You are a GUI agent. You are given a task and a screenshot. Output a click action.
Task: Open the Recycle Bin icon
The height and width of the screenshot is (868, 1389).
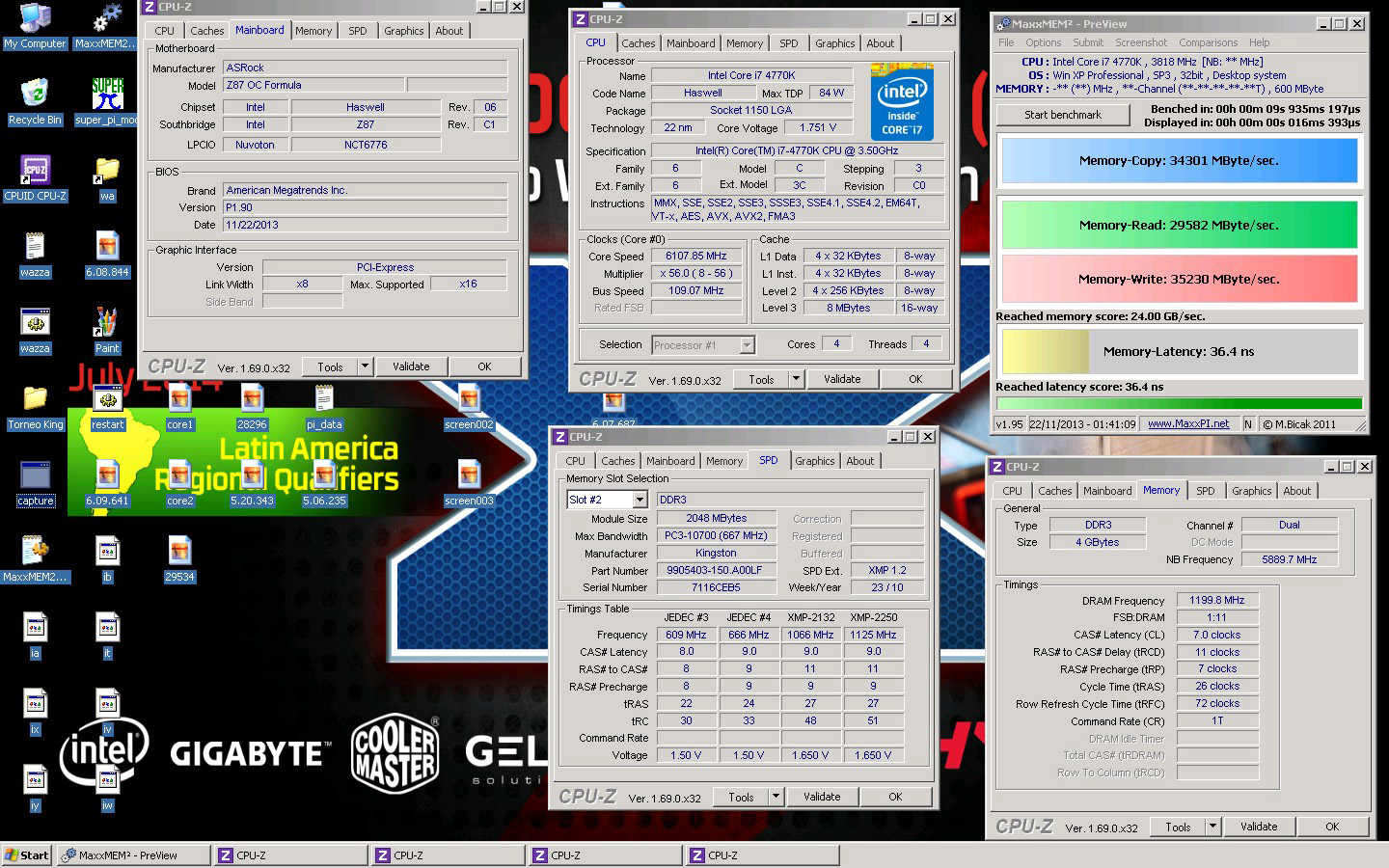35,101
